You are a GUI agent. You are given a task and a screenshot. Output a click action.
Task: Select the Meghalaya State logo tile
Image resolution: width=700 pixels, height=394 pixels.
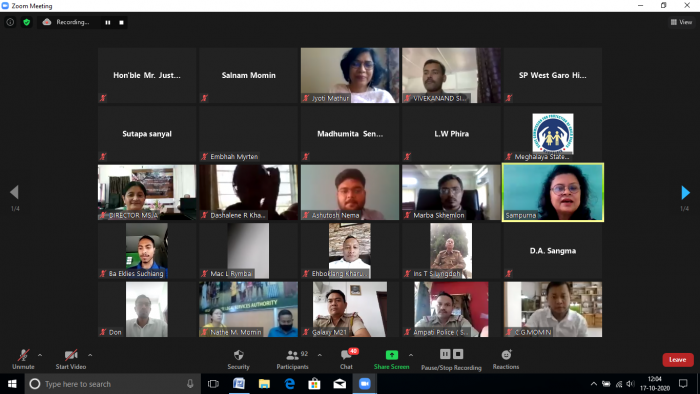[x=553, y=134]
